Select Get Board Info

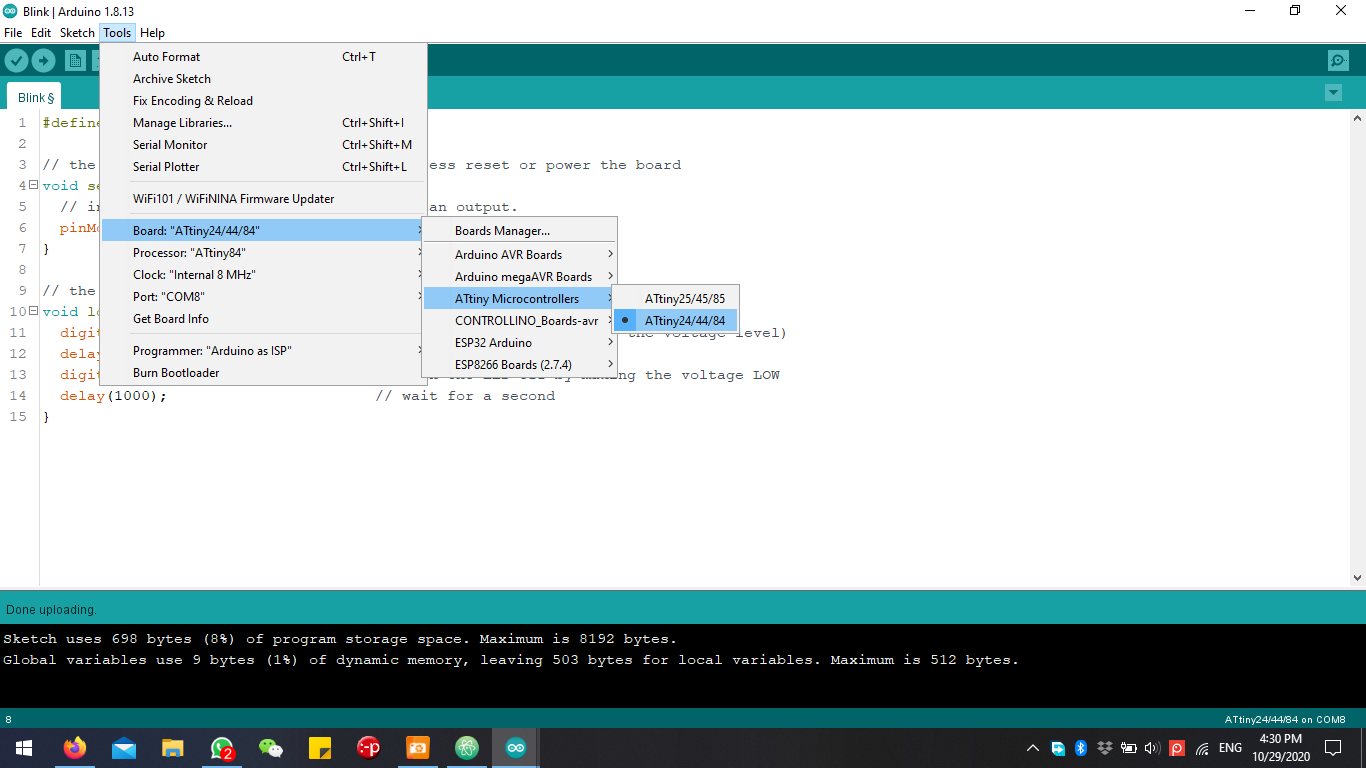(264, 319)
